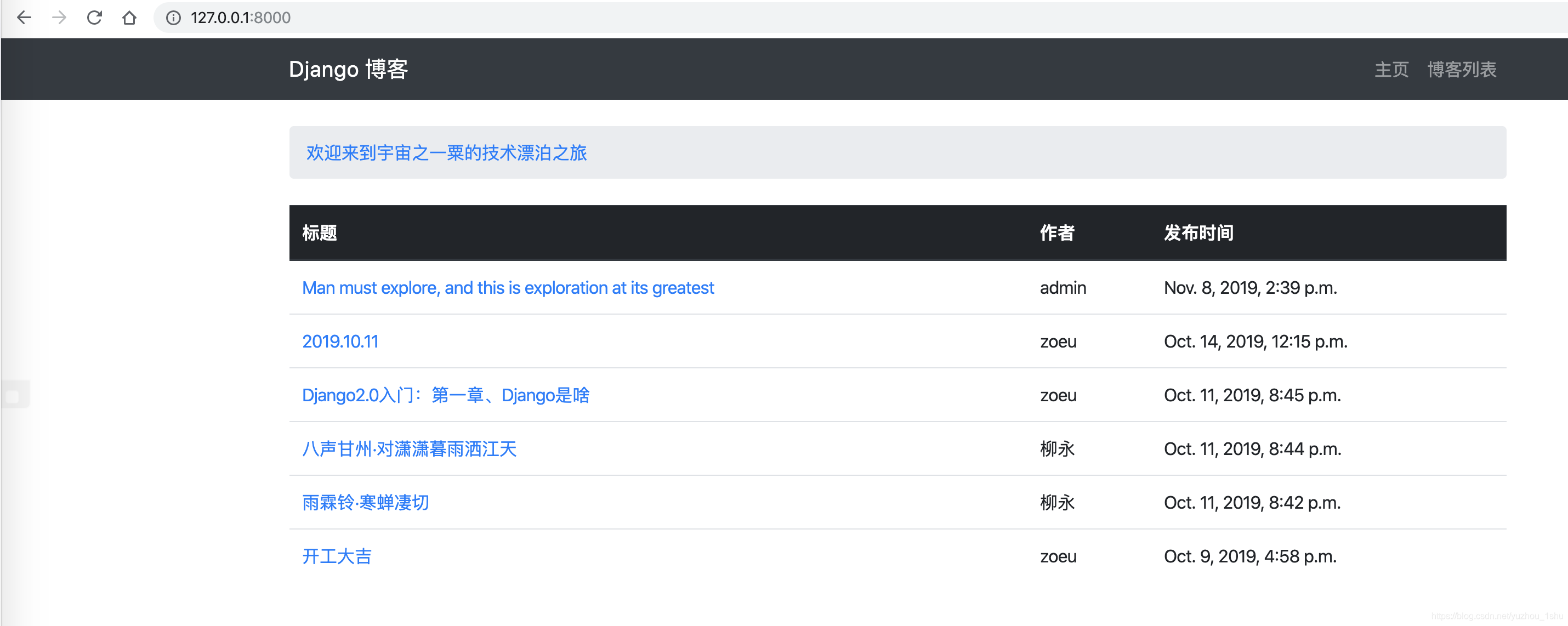
Task: Go to browser home page icon
Action: point(129,18)
